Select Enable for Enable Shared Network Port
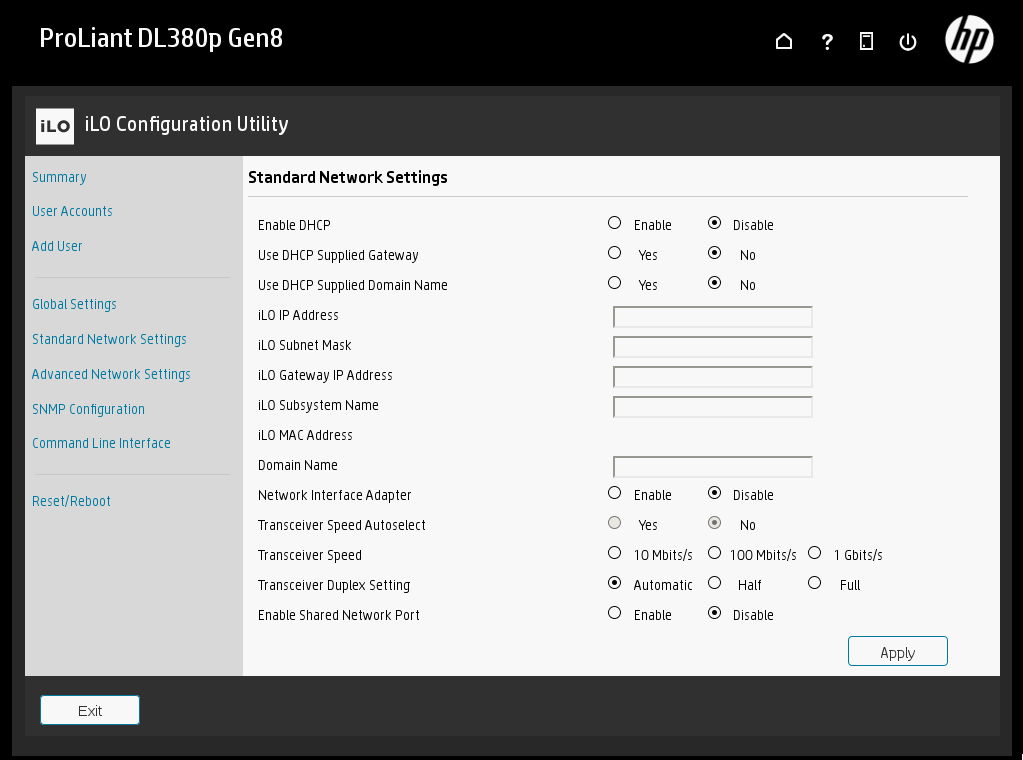The image size is (1023, 760). click(x=614, y=613)
